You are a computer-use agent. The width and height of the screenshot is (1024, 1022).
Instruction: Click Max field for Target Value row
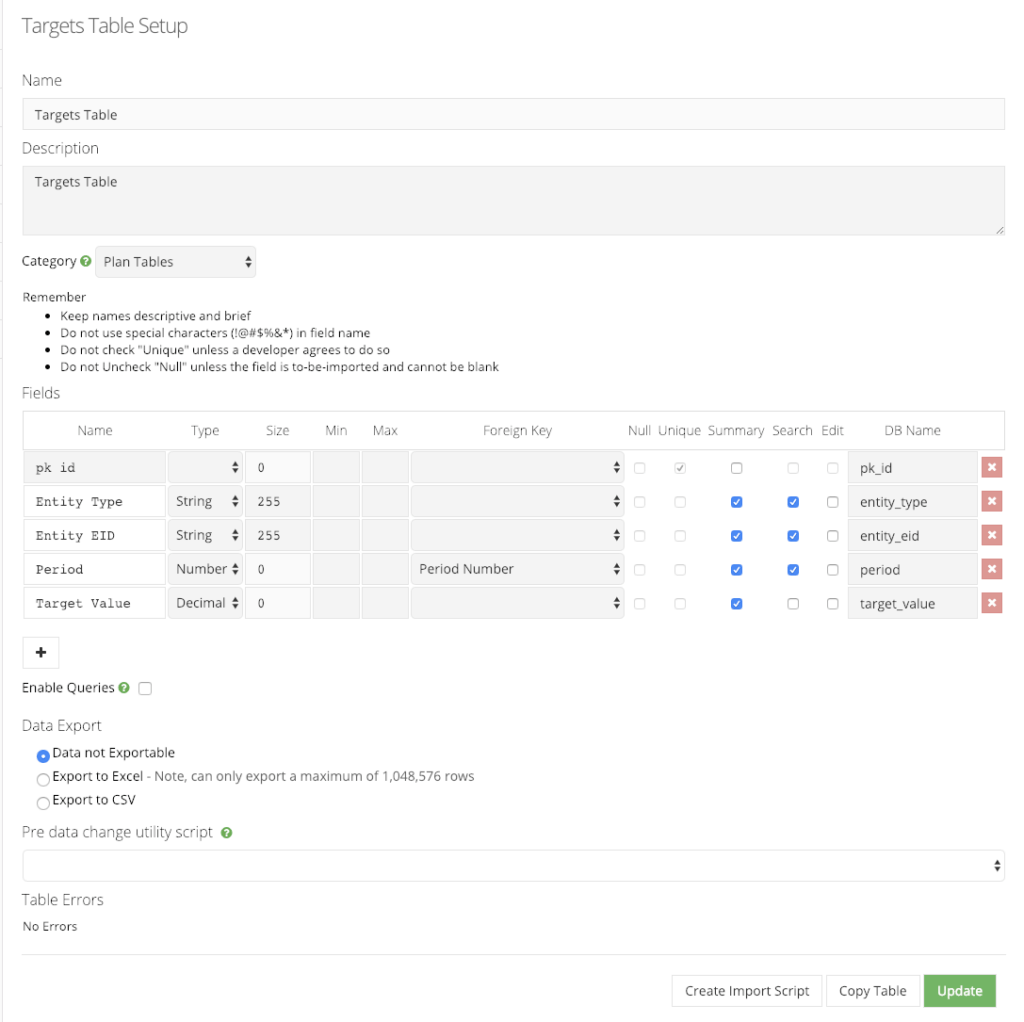tap(385, 603)
